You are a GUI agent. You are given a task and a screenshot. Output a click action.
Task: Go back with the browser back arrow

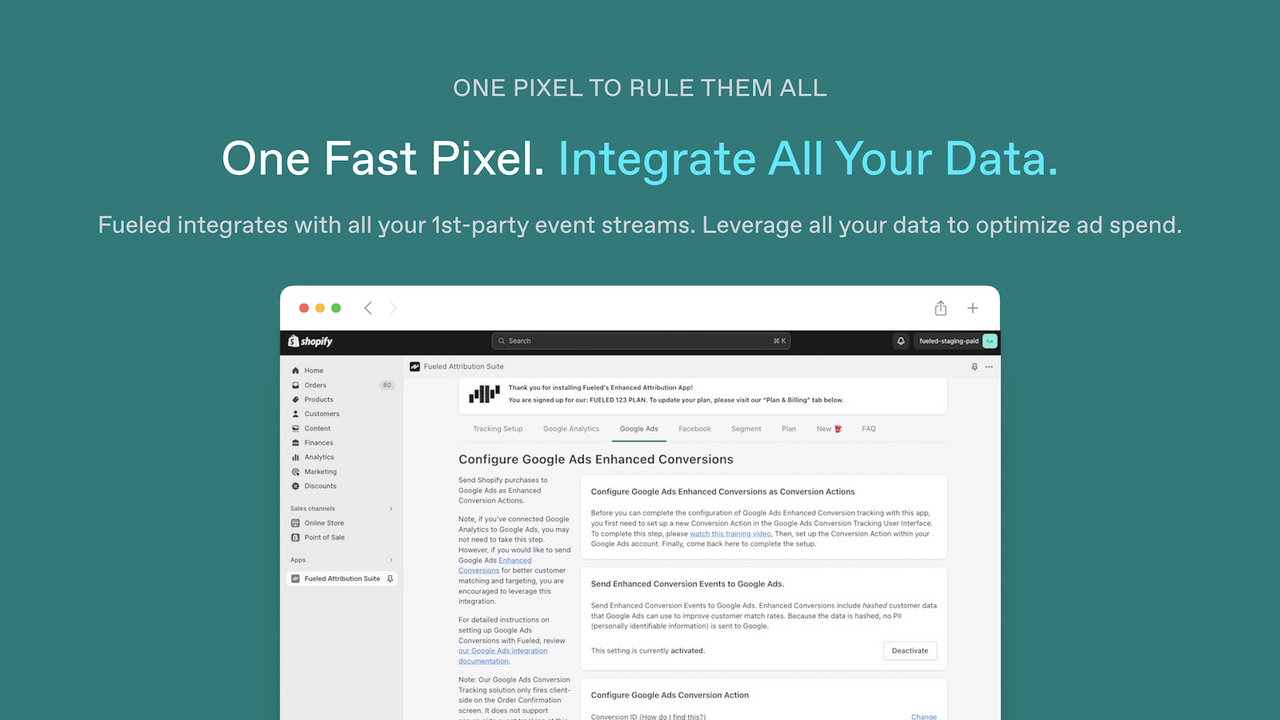click(368, 308)
